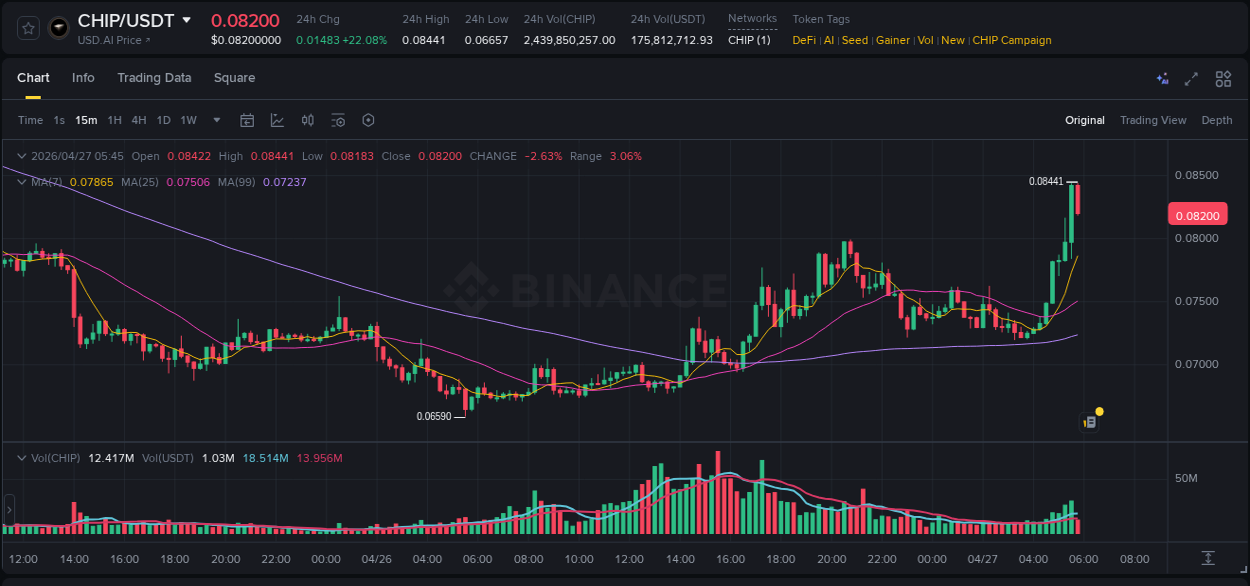Open the Info tab
The image size is (1250, 586).
click(83, 78)
